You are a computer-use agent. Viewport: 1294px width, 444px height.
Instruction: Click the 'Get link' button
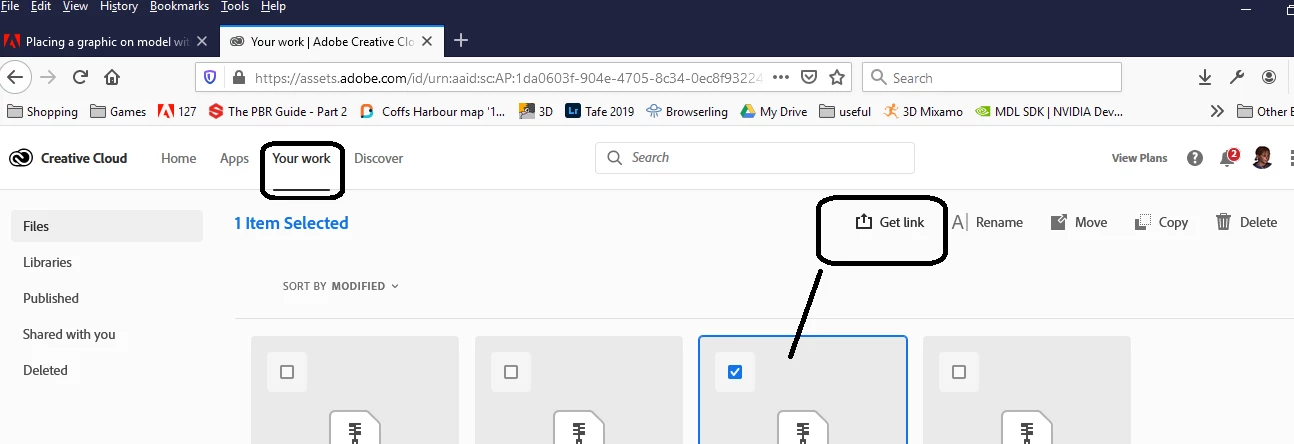pos(890,222)
